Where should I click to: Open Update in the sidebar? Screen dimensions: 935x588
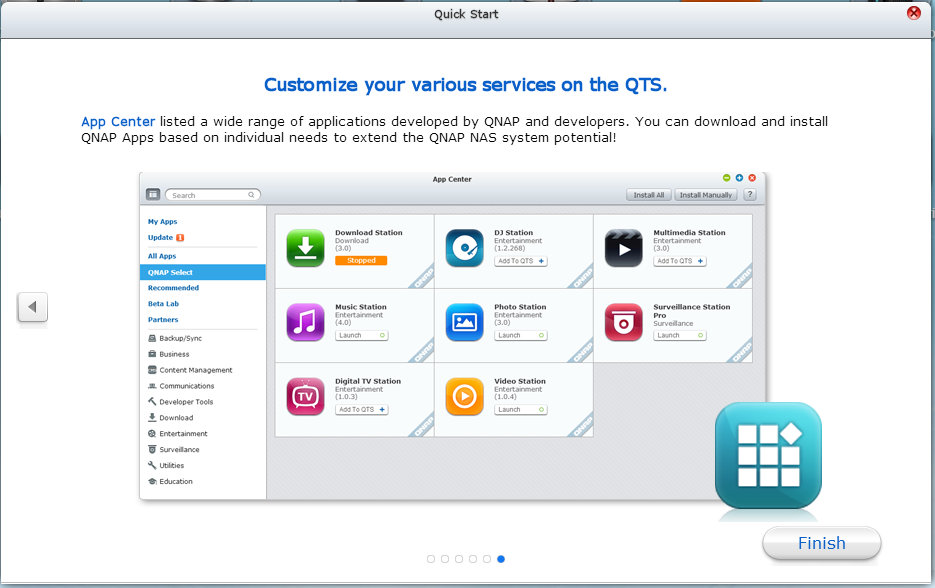coord(160,237)
